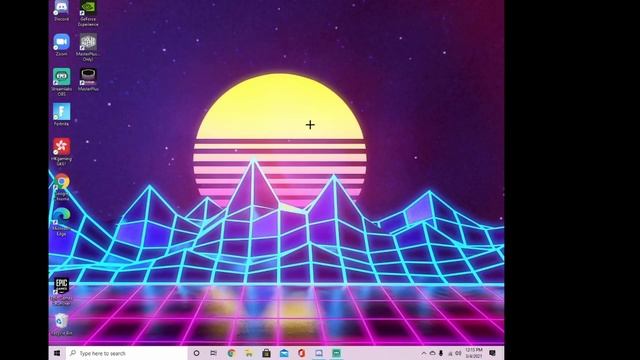Select the Recycle Bin icon
The image size is (640, 360).
[62, 324]
